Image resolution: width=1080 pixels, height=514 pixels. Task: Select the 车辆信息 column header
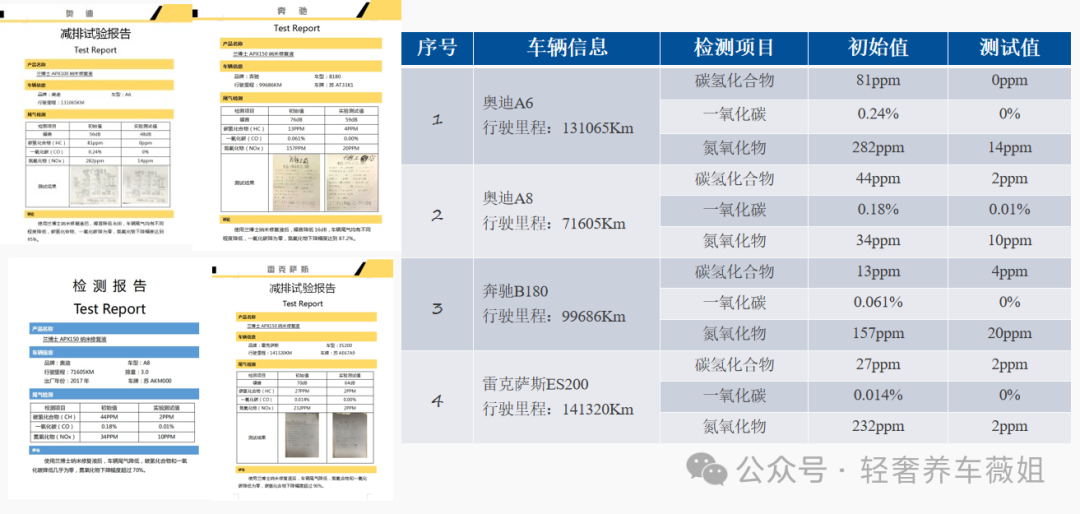click(567, 48)
